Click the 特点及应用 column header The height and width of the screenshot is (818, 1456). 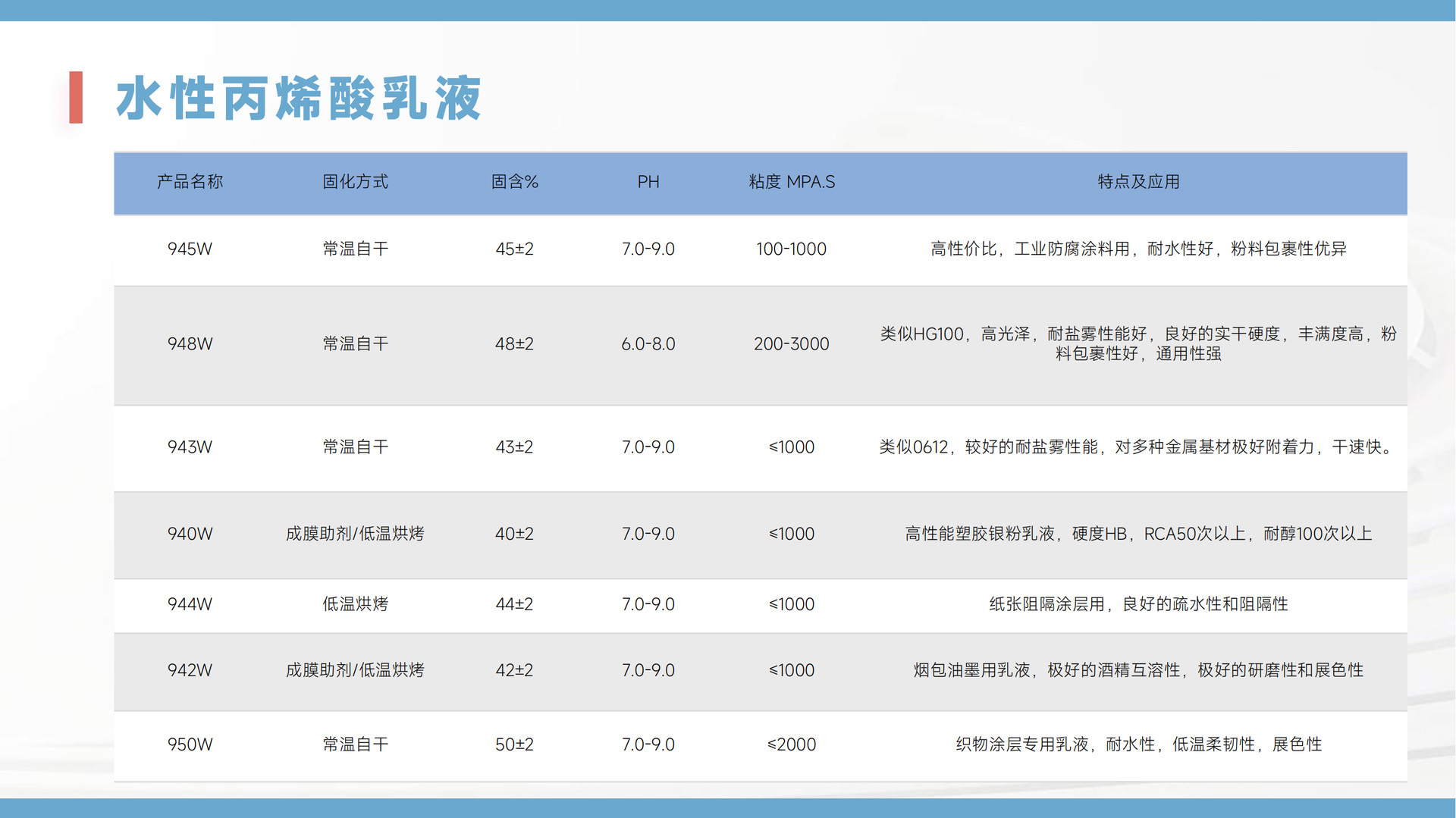[x=1138, y=182]
